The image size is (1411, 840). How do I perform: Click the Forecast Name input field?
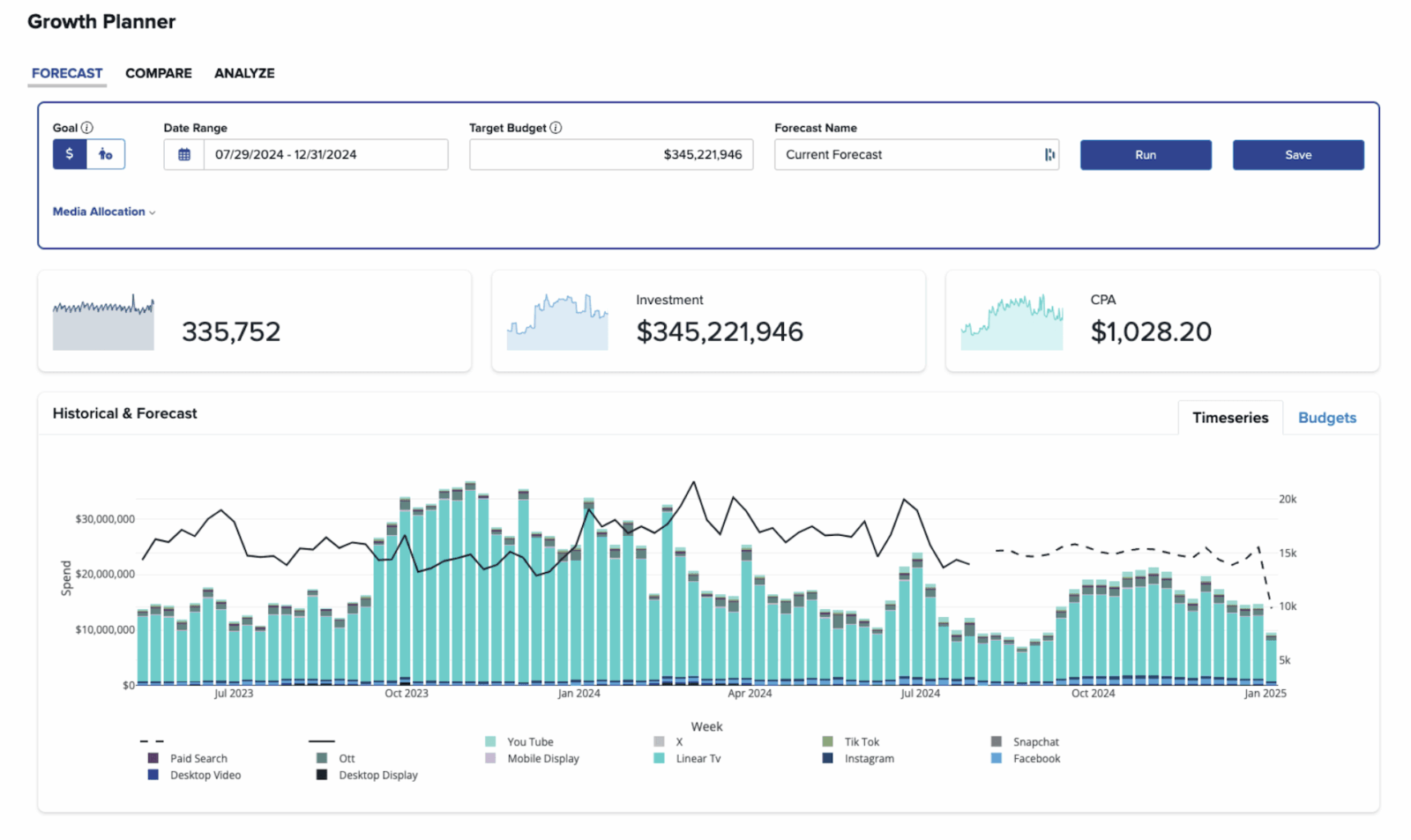pyautogui.click(x=908, y=155)
